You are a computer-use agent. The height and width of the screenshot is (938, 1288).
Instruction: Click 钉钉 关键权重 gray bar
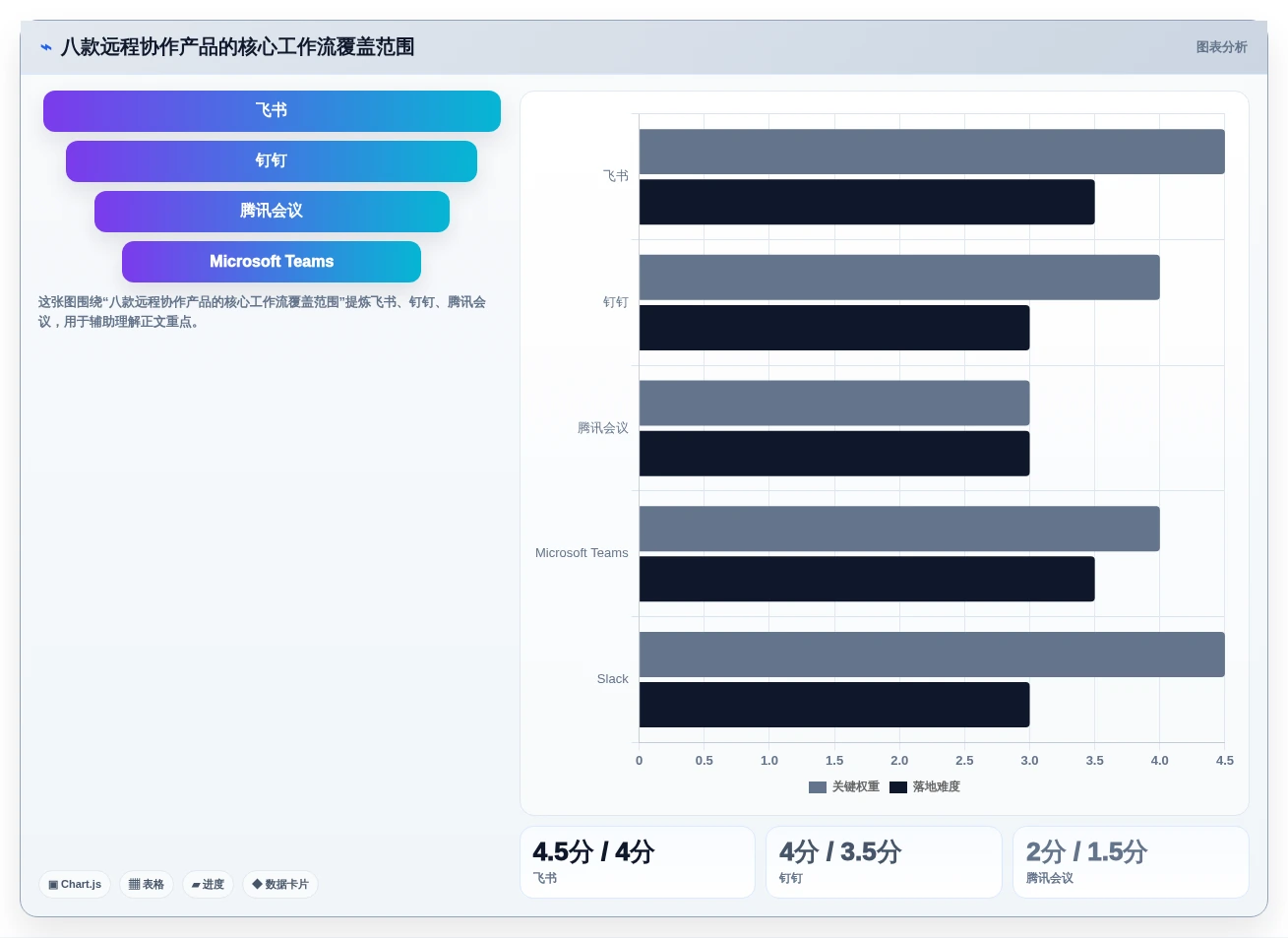[899, 278]
